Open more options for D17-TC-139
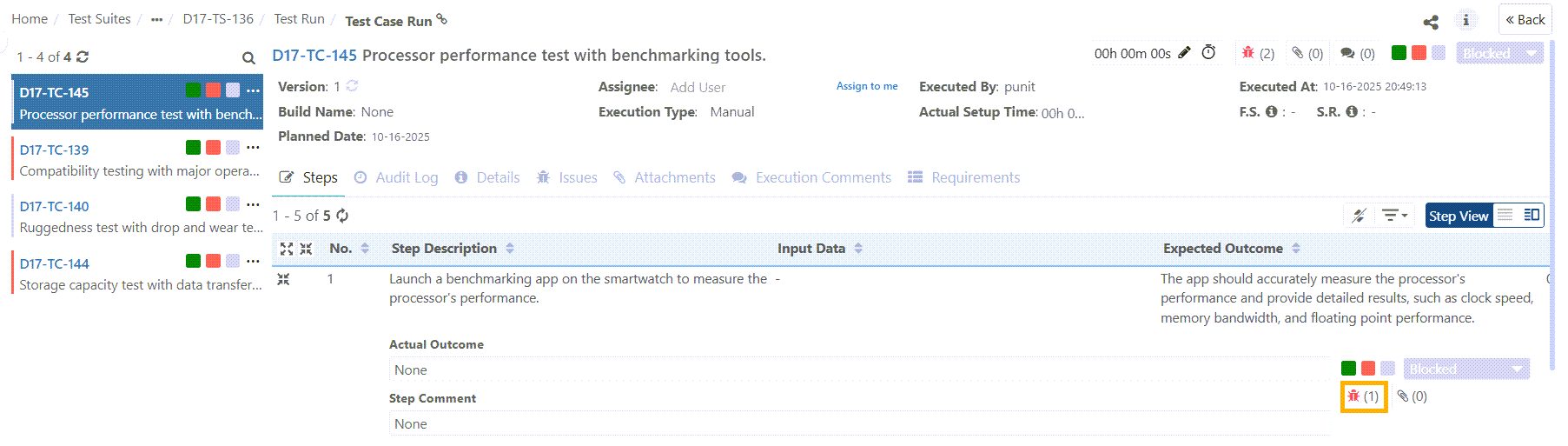Screen dimensions: 1568x446 253,148
